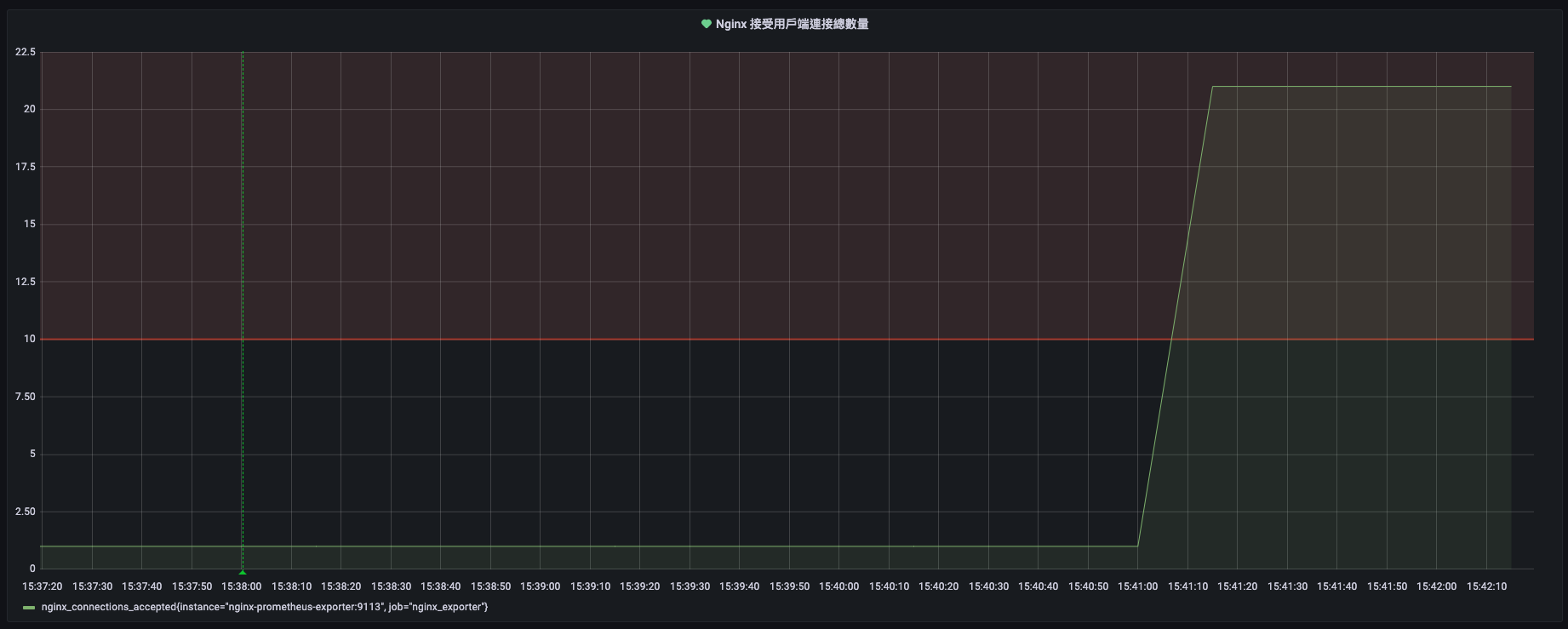Click the 2.50 y-axis label
Image resolution: width=1568 pixels, height=629 pixels.
(x=26, y=512)
